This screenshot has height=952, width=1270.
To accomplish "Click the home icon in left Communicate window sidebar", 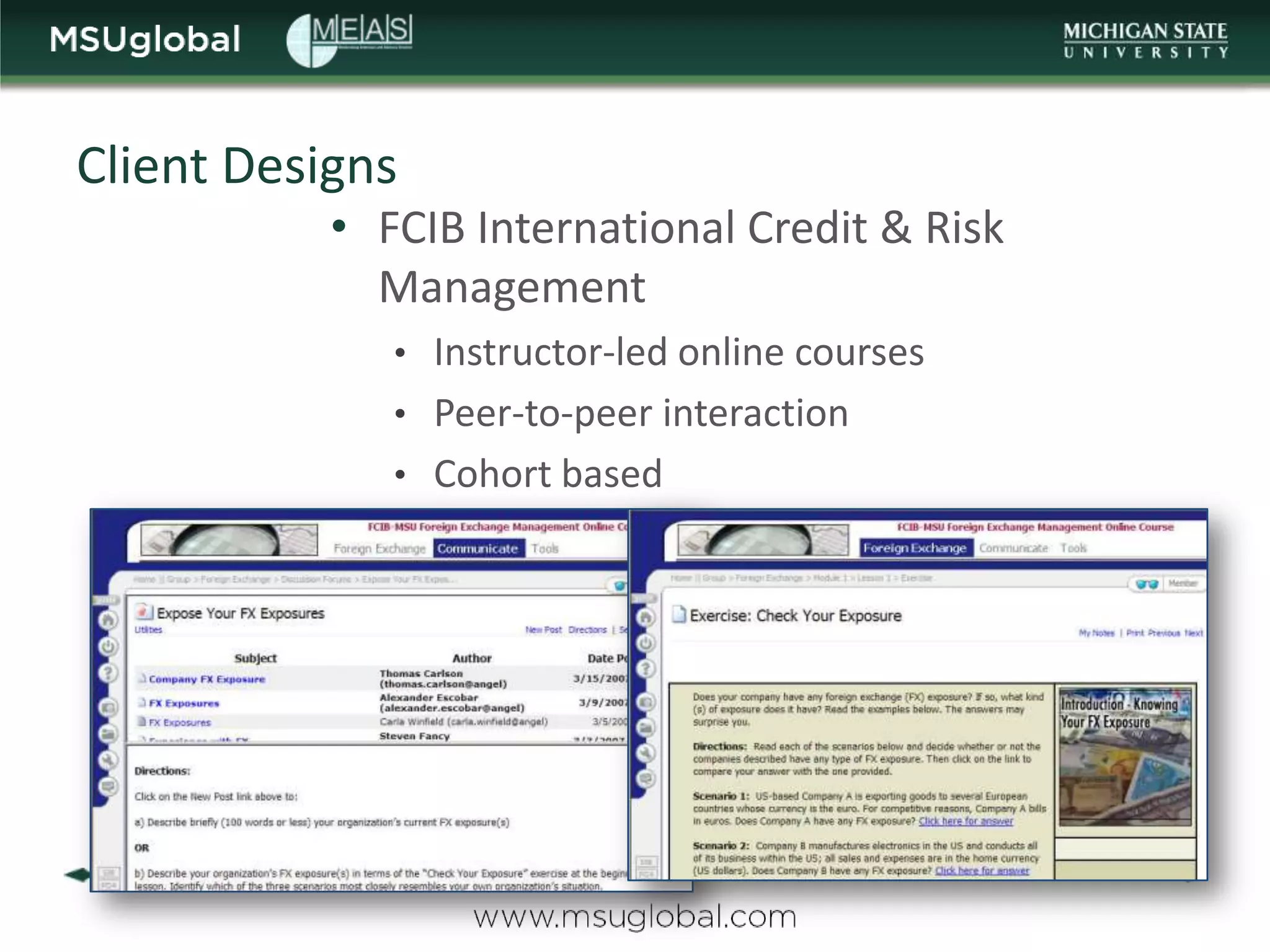I will click(x=109, y=620).
